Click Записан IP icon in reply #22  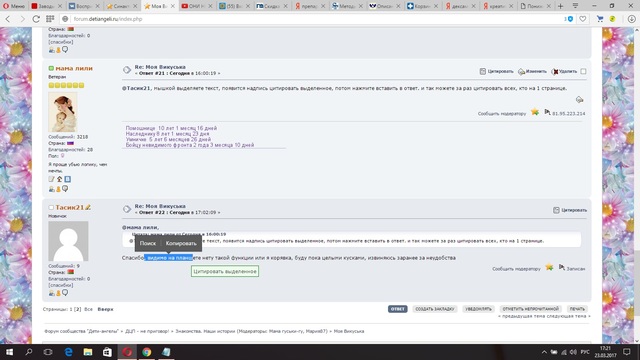562,268
